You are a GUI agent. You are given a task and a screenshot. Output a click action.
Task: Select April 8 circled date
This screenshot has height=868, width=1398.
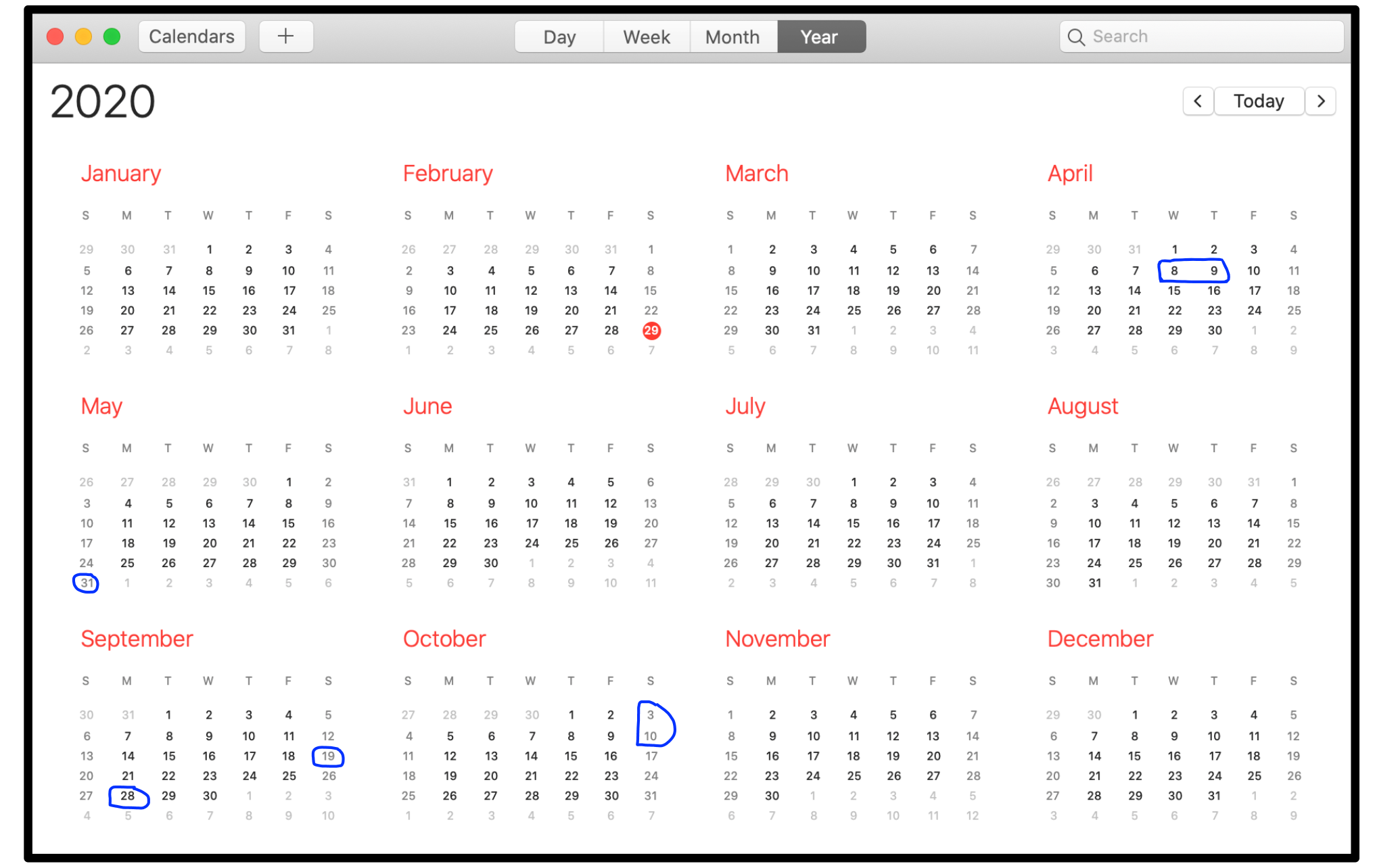(1173, 271)
